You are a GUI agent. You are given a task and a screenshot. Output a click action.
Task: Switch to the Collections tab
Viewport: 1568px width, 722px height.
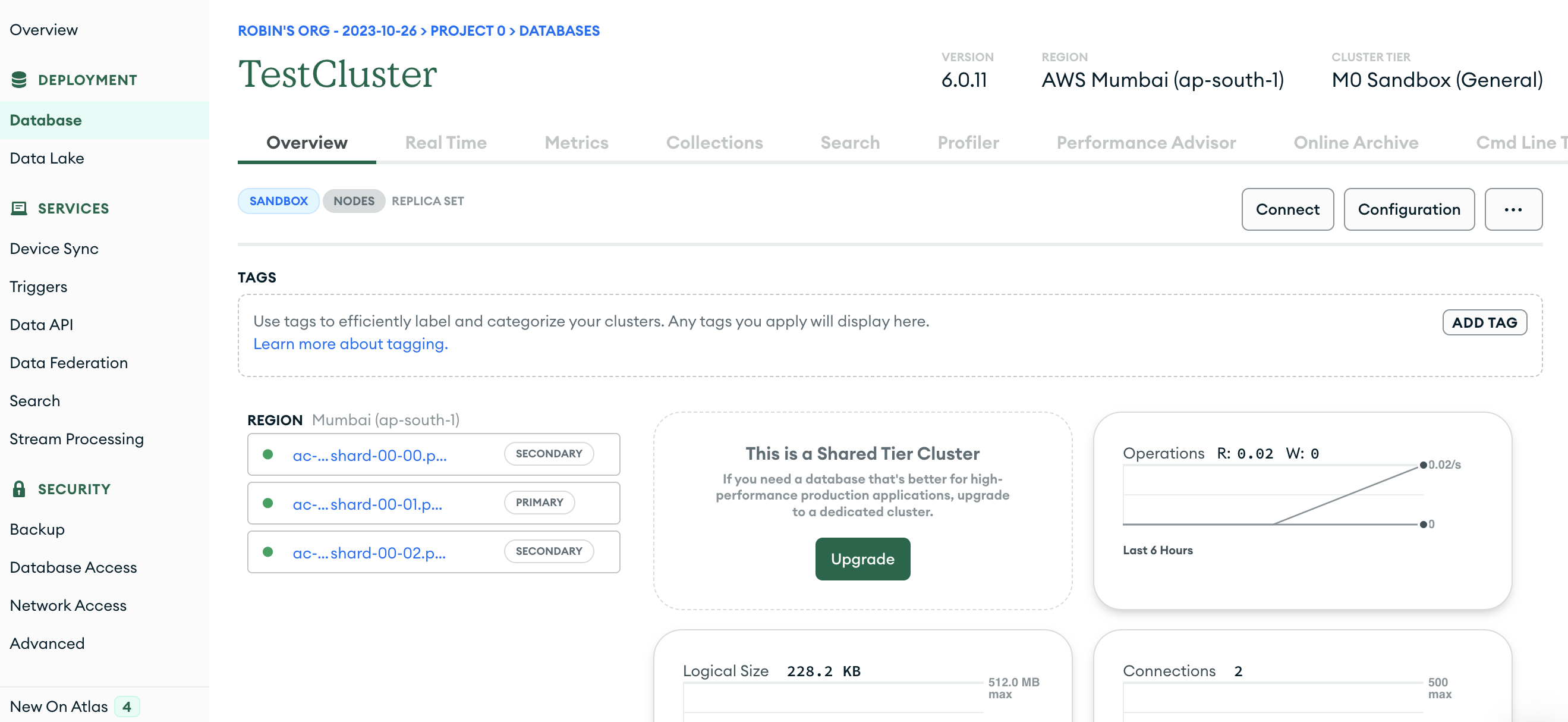714,143
